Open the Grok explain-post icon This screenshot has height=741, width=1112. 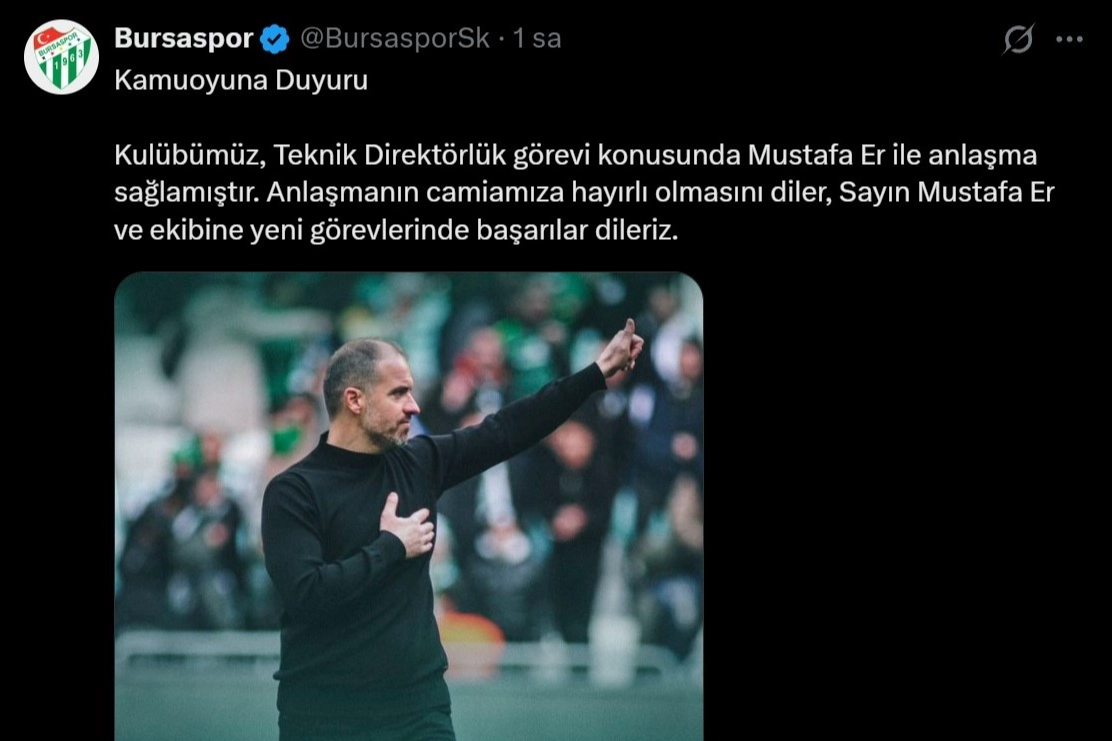click(1018, 39)
